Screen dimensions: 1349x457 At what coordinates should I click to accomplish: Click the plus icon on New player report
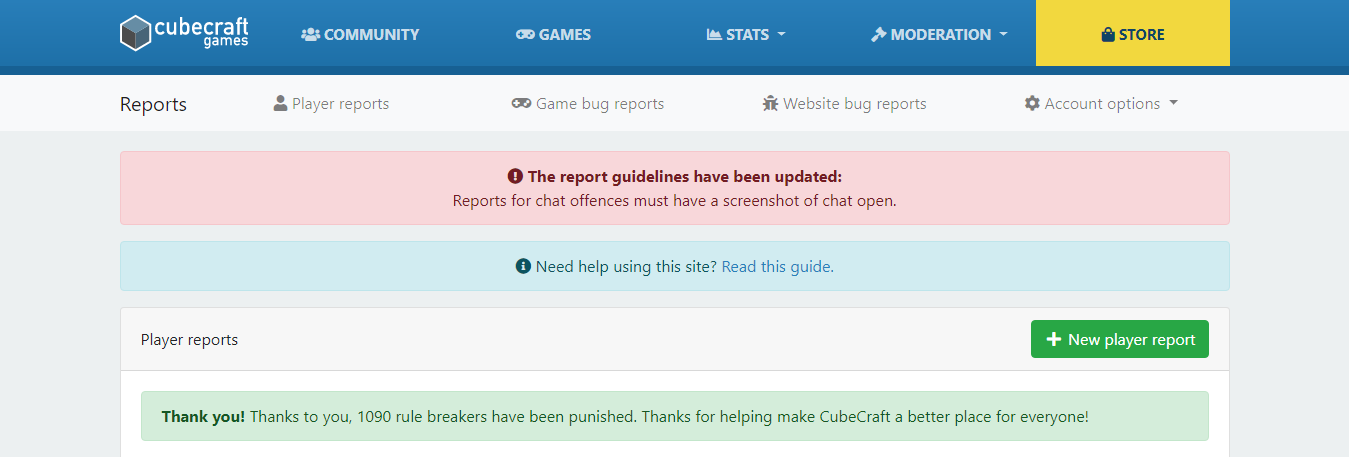click(x=1053, y=339)
